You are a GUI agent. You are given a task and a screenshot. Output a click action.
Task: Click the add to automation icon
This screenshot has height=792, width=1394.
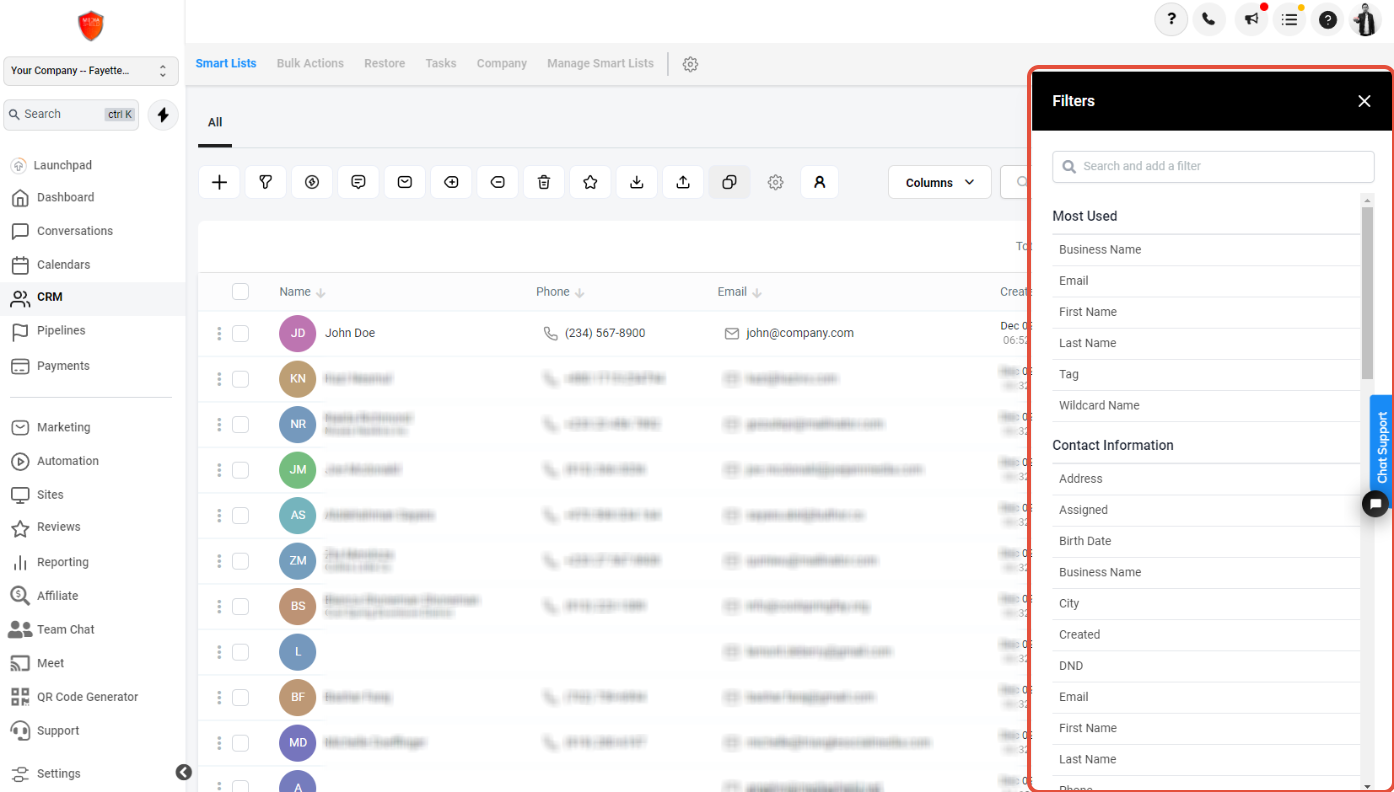point(312,182)
